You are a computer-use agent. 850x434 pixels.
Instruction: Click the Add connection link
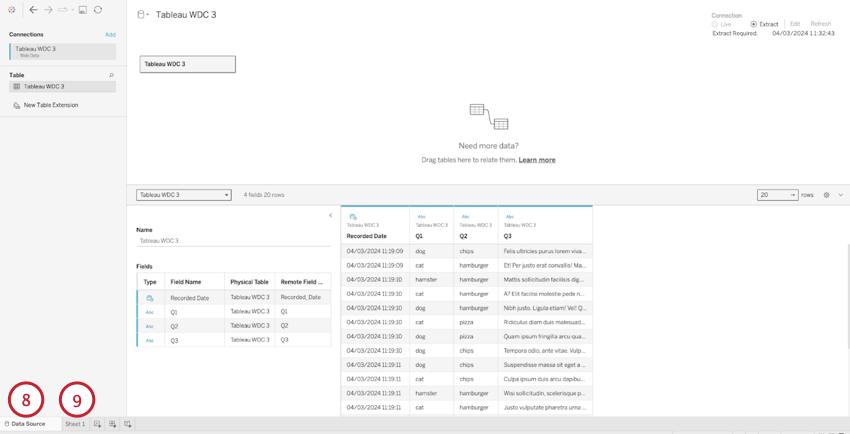point(110,35)
